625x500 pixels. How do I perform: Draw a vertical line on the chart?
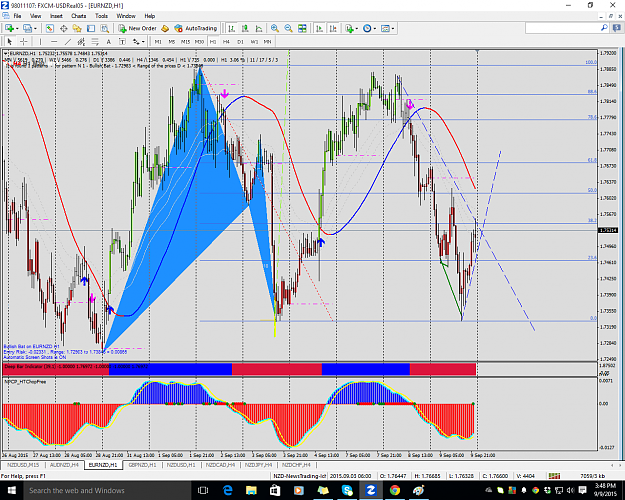40,41
